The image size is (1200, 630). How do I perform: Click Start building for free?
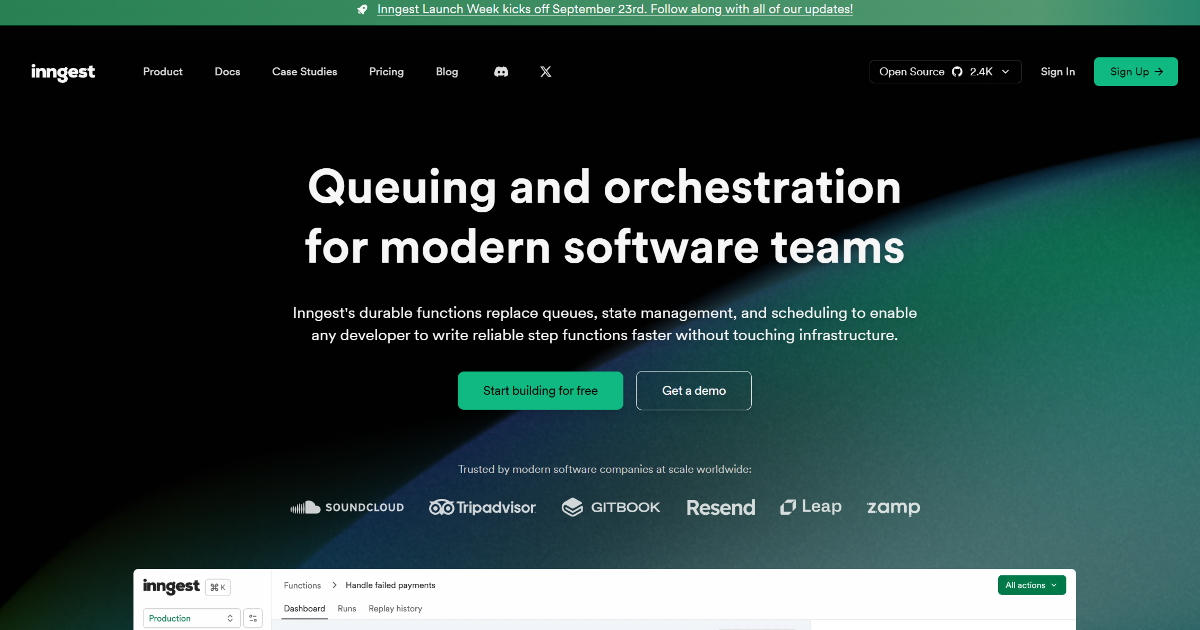540,390
